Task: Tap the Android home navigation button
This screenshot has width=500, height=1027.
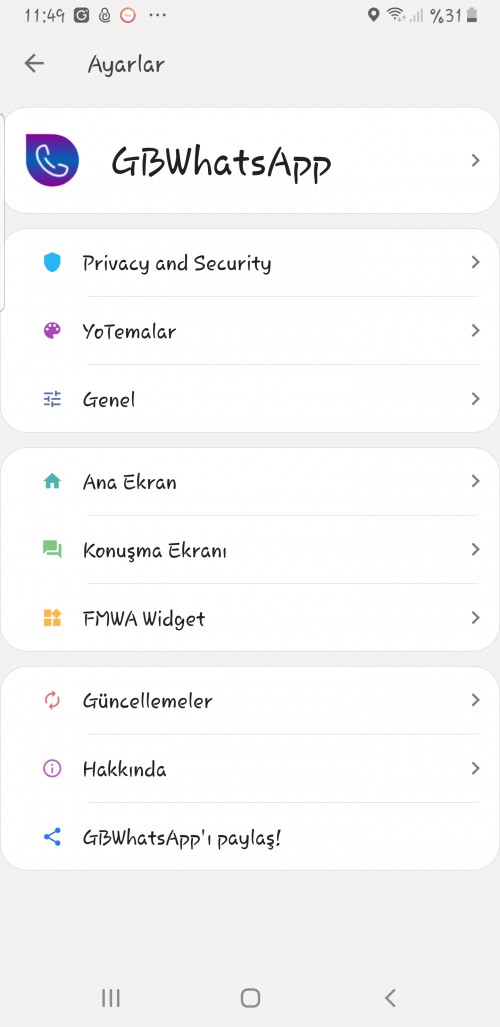Action: pos(250,998)
